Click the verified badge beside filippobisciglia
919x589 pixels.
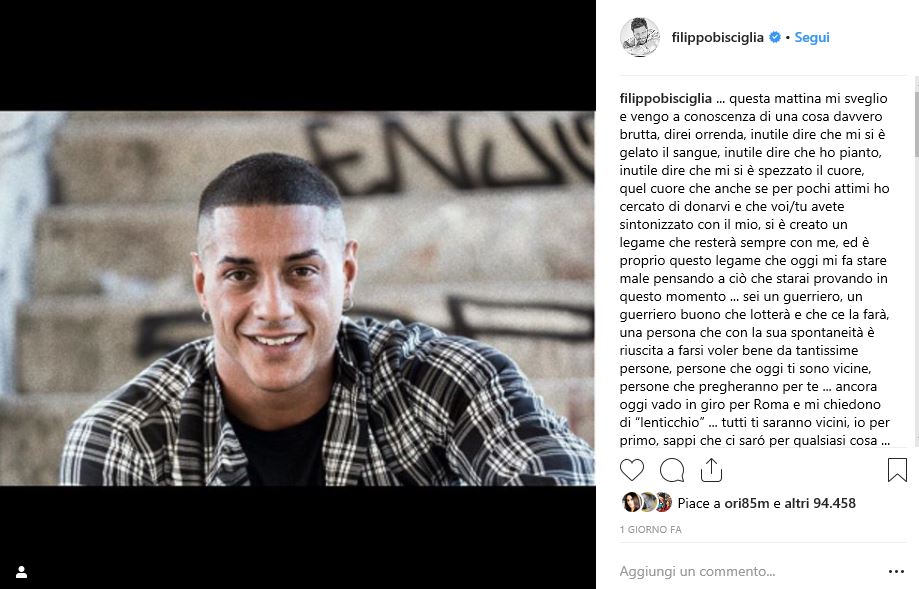775,37
